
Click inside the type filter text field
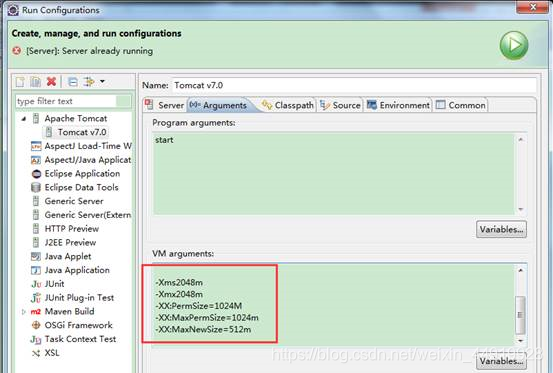click(x=66, y=102)
